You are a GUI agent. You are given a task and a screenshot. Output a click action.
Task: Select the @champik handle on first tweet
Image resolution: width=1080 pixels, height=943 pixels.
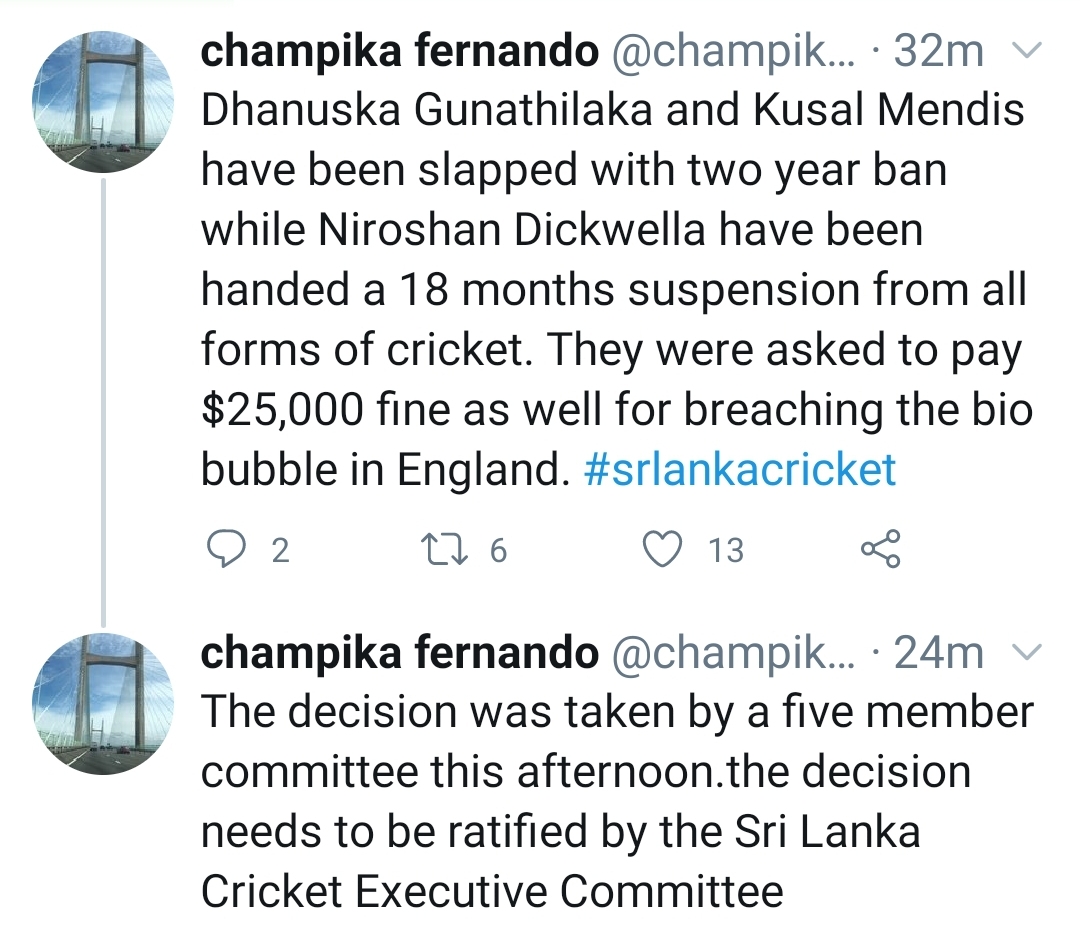click(733, 52)
